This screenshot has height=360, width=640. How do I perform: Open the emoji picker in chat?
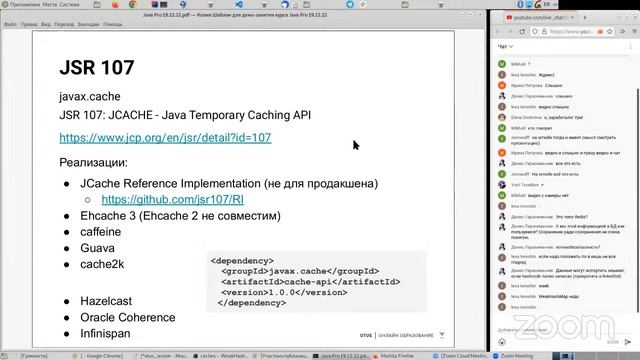pos(502,342)
